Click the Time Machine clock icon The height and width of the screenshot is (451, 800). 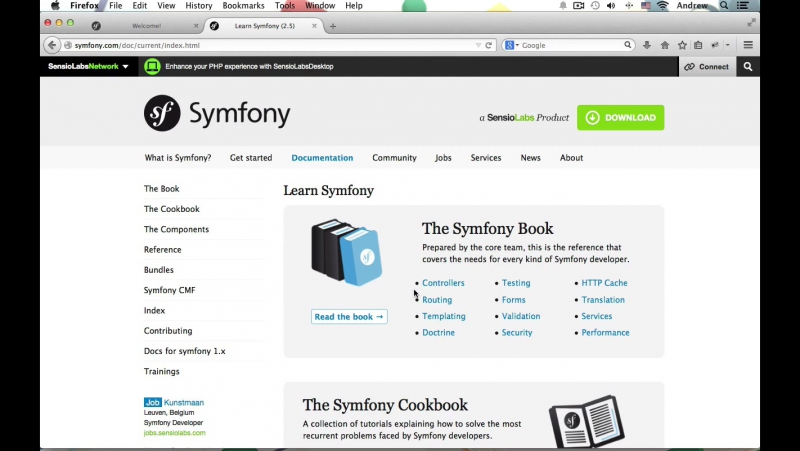click(x=595, y=6)
